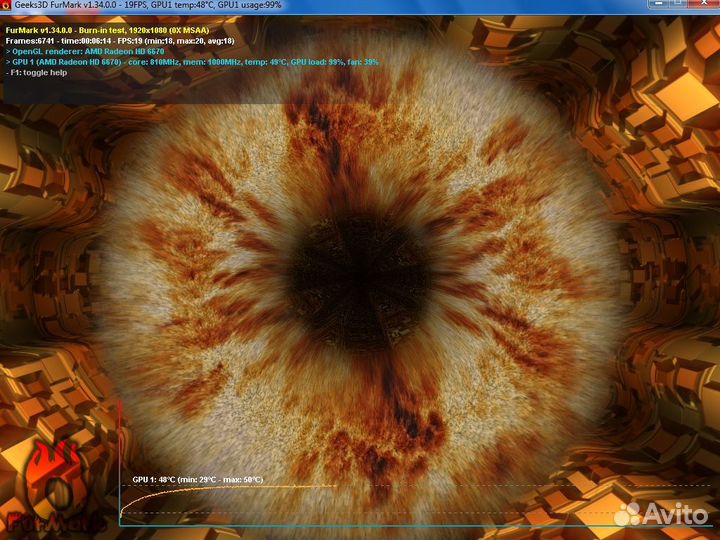Click the FurMark flame logo in the corner
720x540 pixels.
pyautogui.click(x=55, y=487)
